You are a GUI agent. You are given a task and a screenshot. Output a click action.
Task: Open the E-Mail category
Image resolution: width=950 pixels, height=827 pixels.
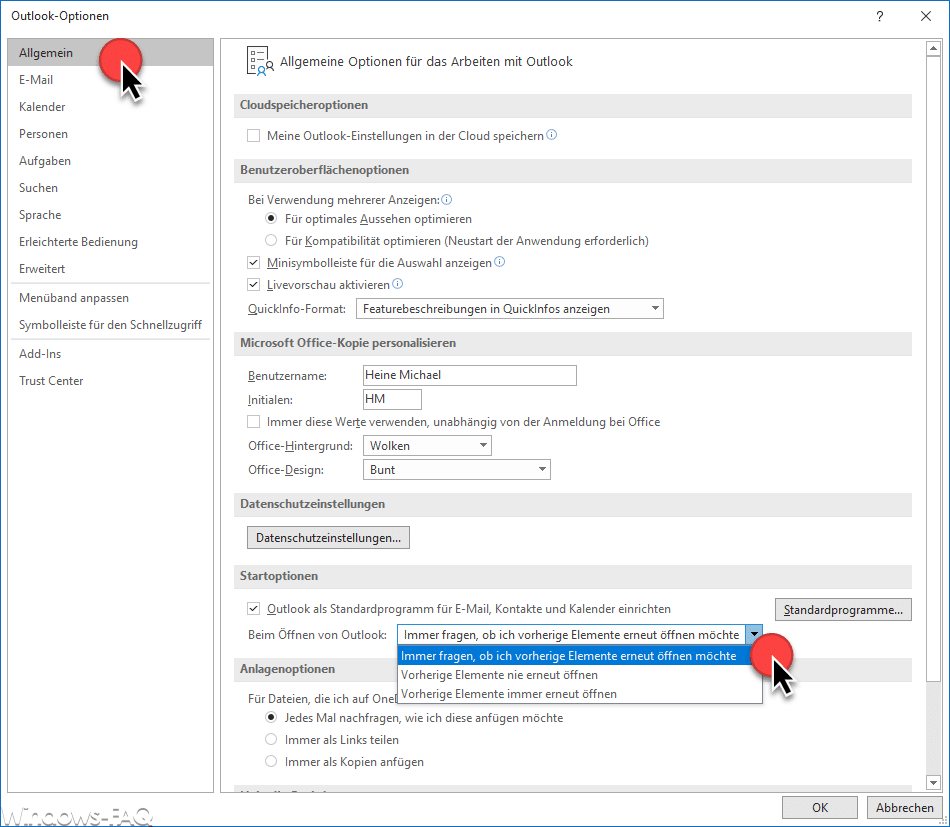pos(111,79)
